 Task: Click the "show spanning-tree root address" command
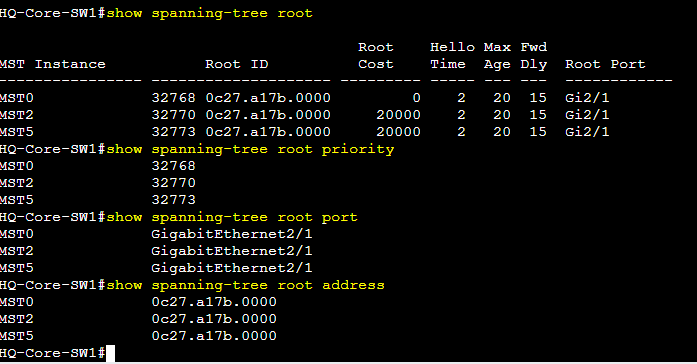246,285
